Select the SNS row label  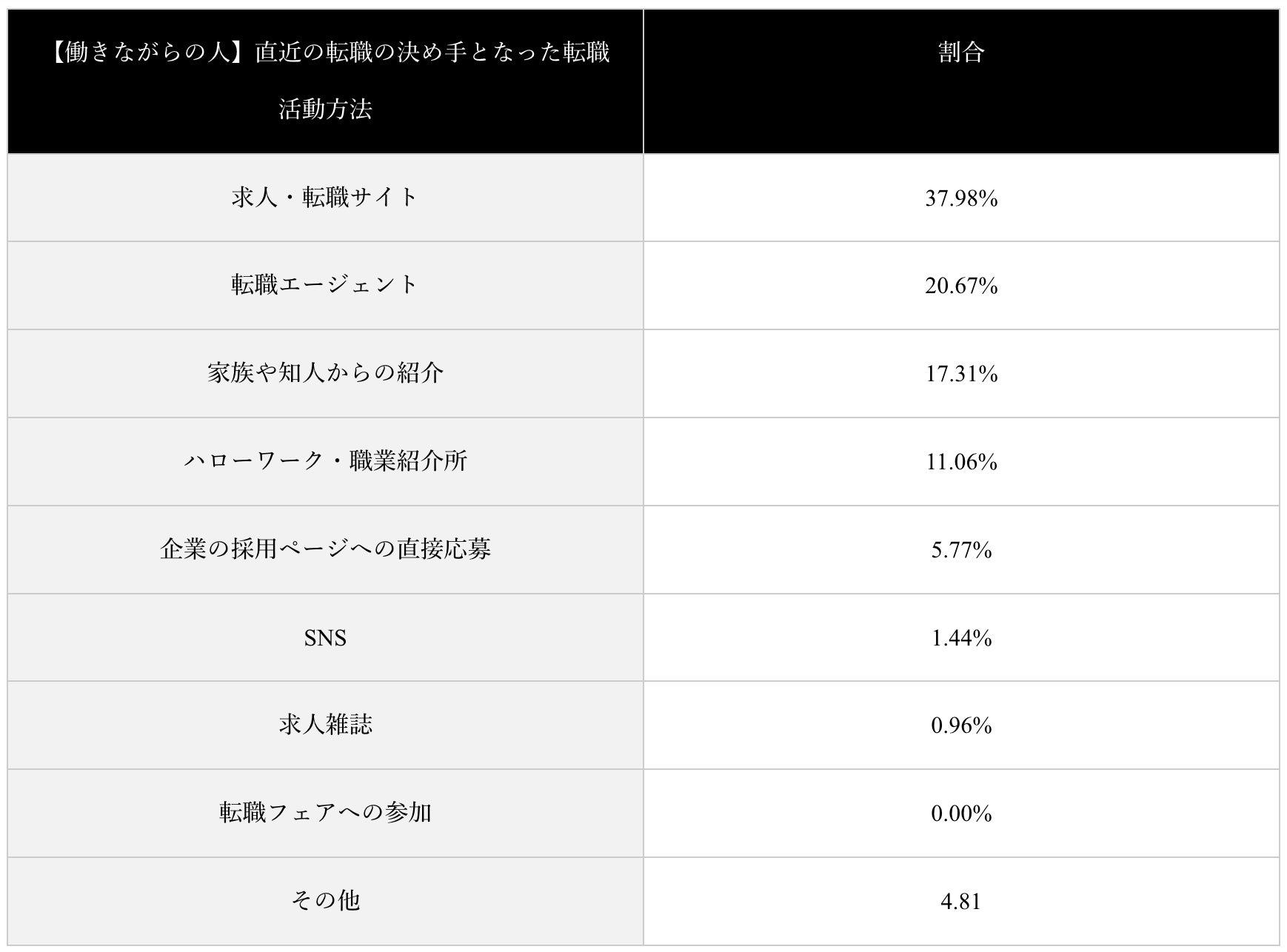(325, 637)
